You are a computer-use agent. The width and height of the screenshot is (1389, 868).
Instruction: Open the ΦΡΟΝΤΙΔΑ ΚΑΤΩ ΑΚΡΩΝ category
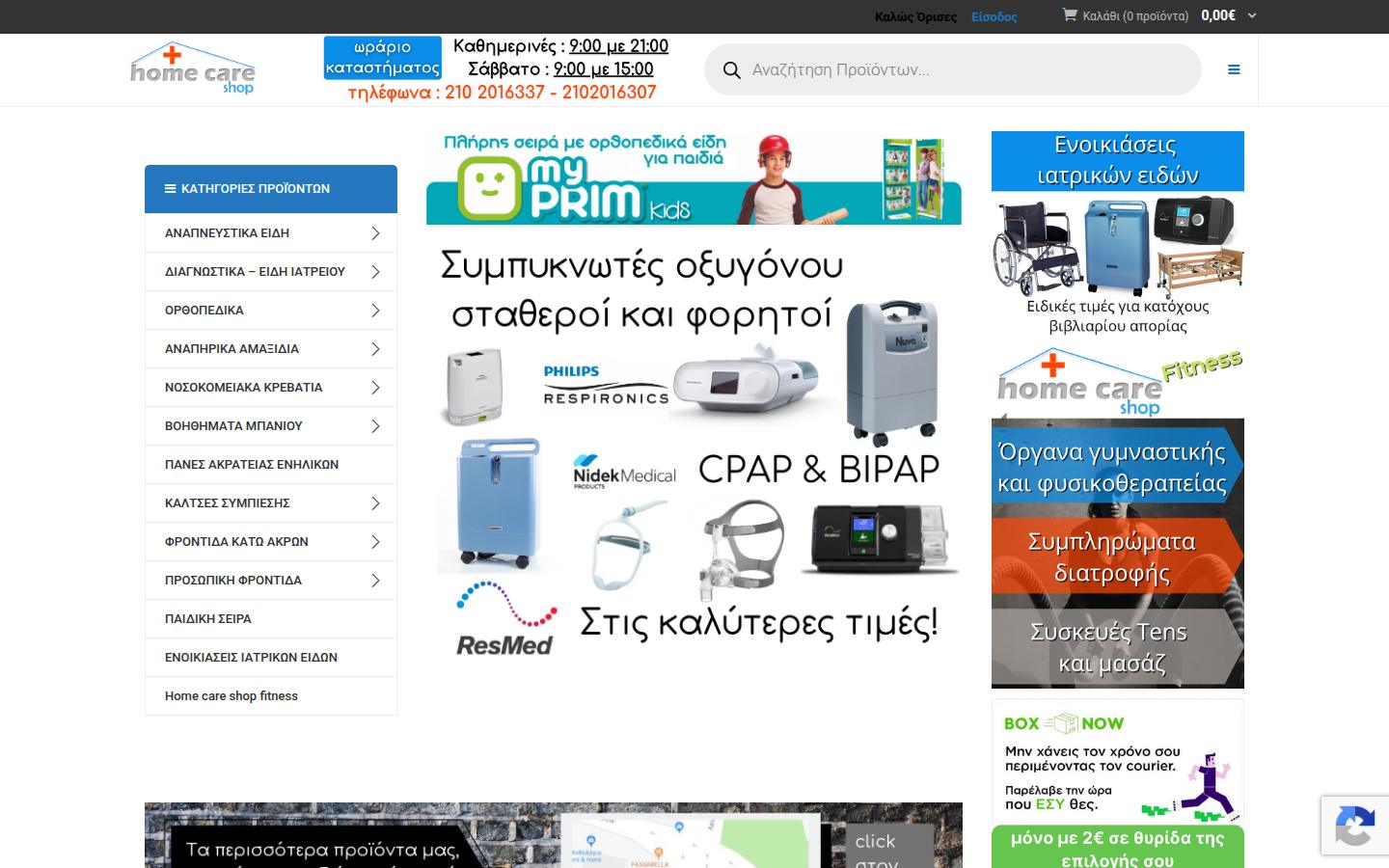pos(236,542)
